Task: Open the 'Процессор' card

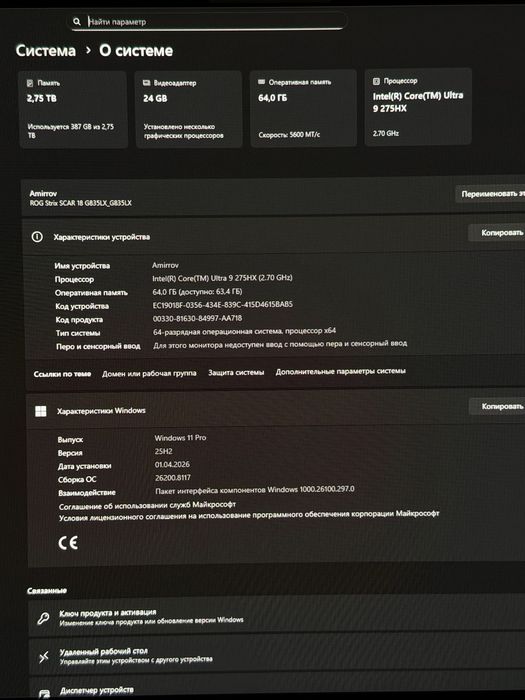Action: click(x=418, y=107)
